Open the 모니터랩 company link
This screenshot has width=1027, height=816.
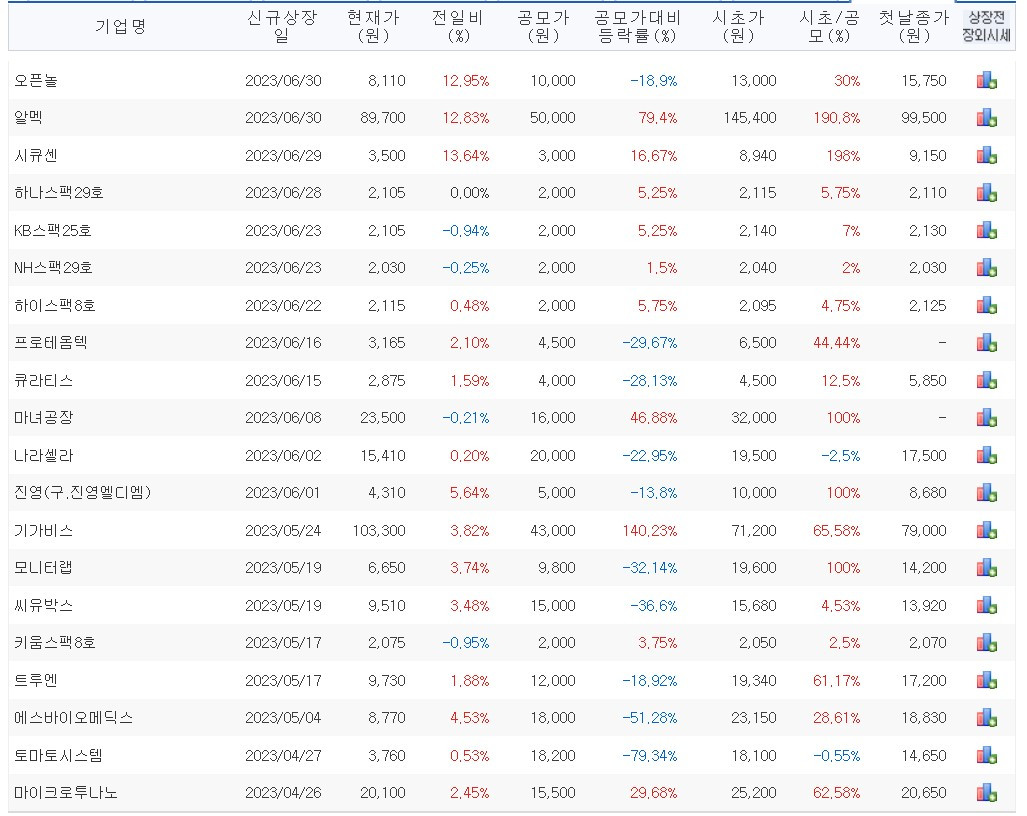(43, 568)
